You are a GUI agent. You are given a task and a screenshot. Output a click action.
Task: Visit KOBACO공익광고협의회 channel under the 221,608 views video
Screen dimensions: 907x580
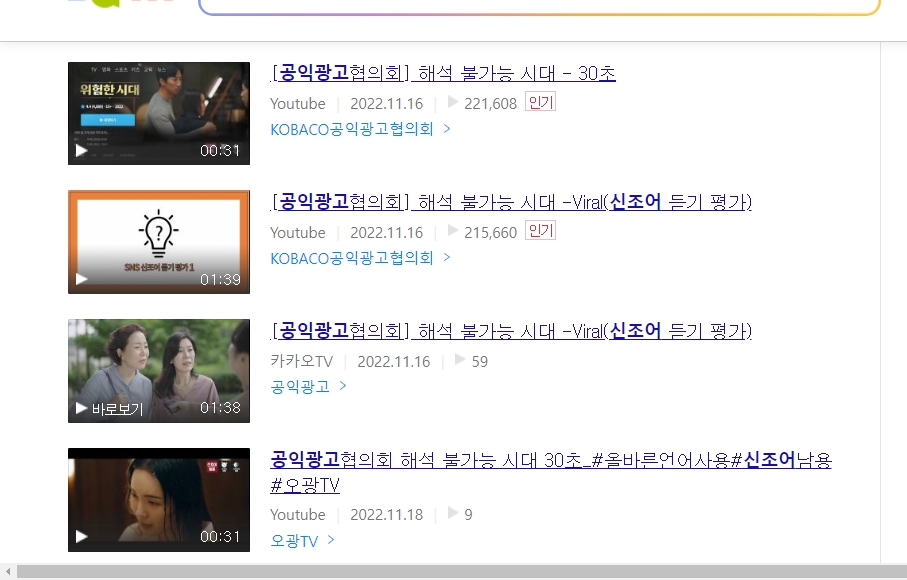point(352,129)
